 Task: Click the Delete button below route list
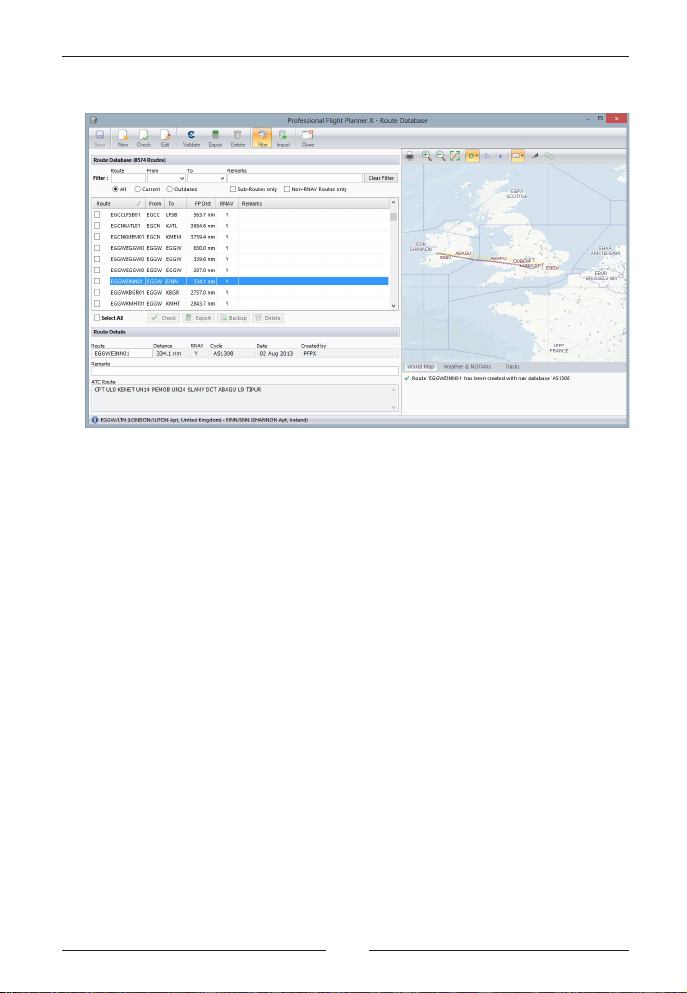click(x=268, y=318)
